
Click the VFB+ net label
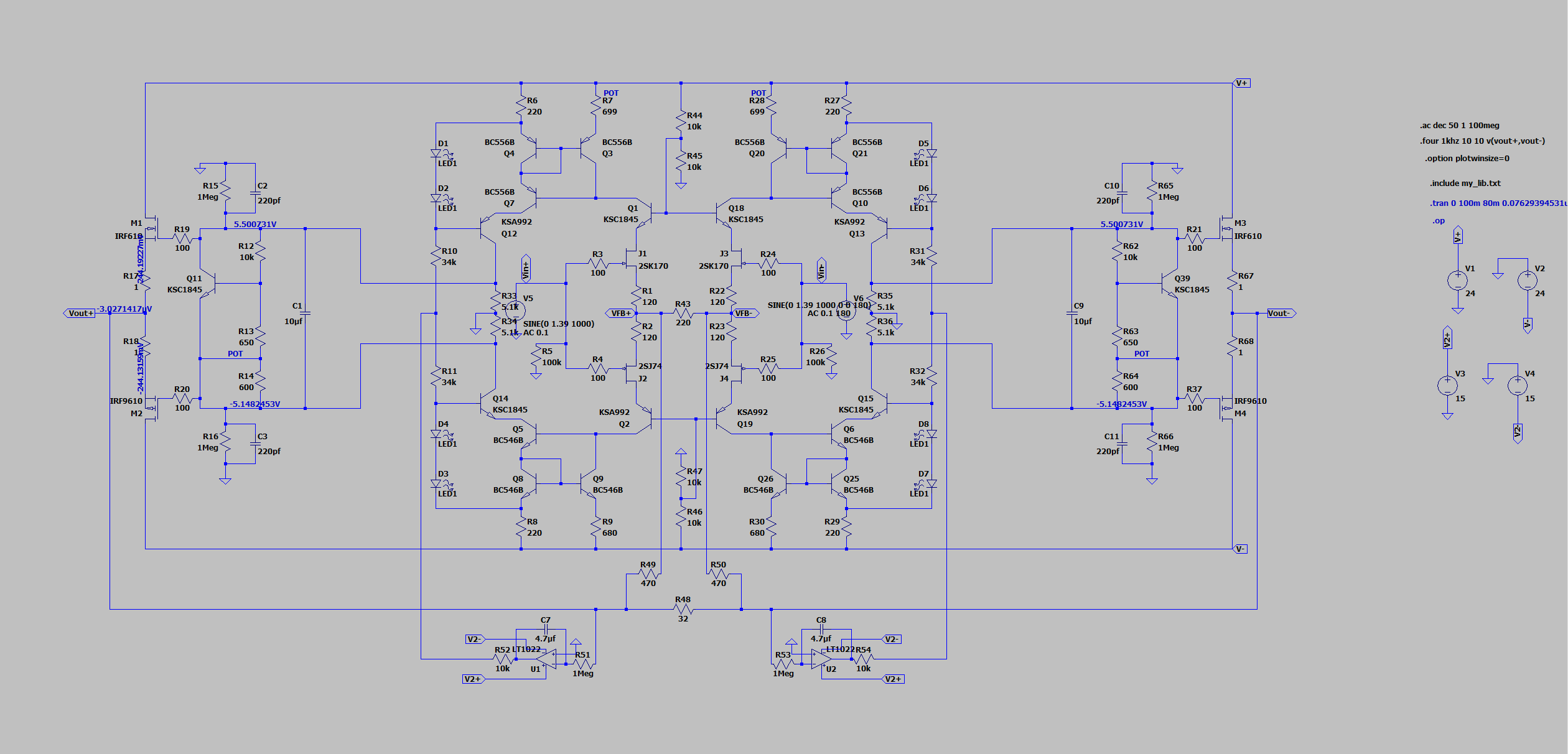click(620, 314)
